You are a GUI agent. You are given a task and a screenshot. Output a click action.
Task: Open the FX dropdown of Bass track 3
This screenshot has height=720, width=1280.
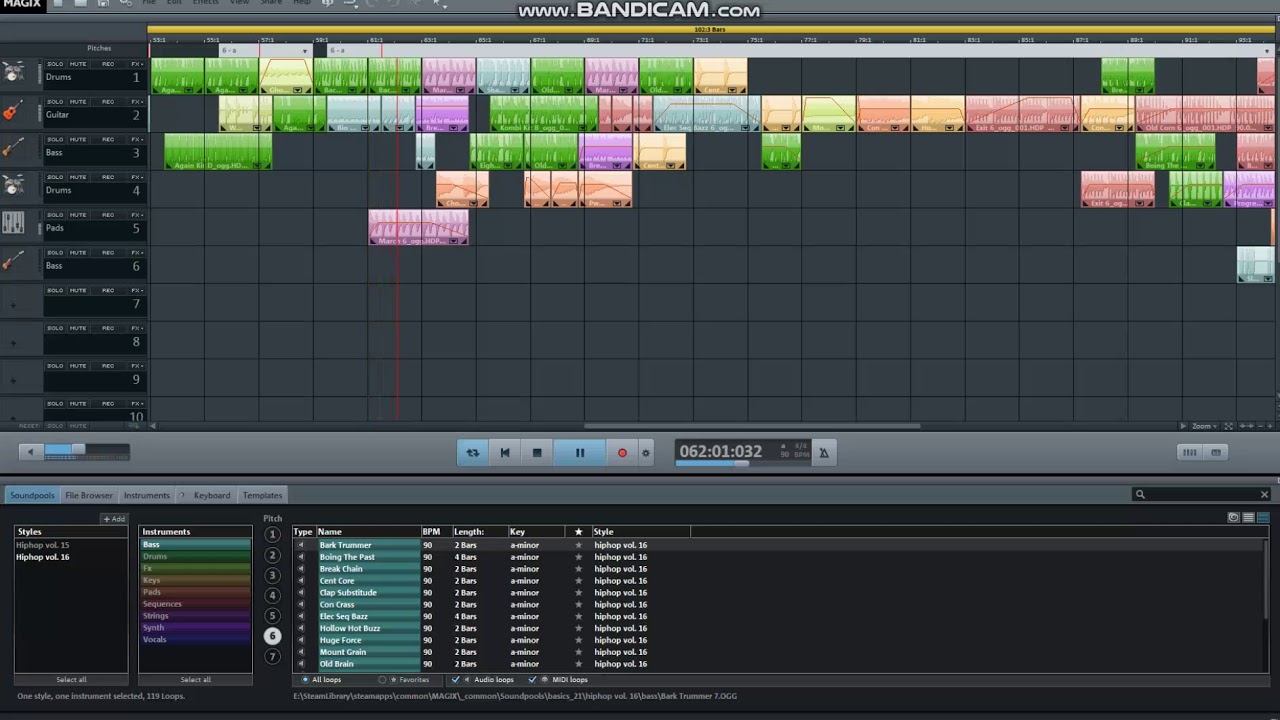click(136, 140)
